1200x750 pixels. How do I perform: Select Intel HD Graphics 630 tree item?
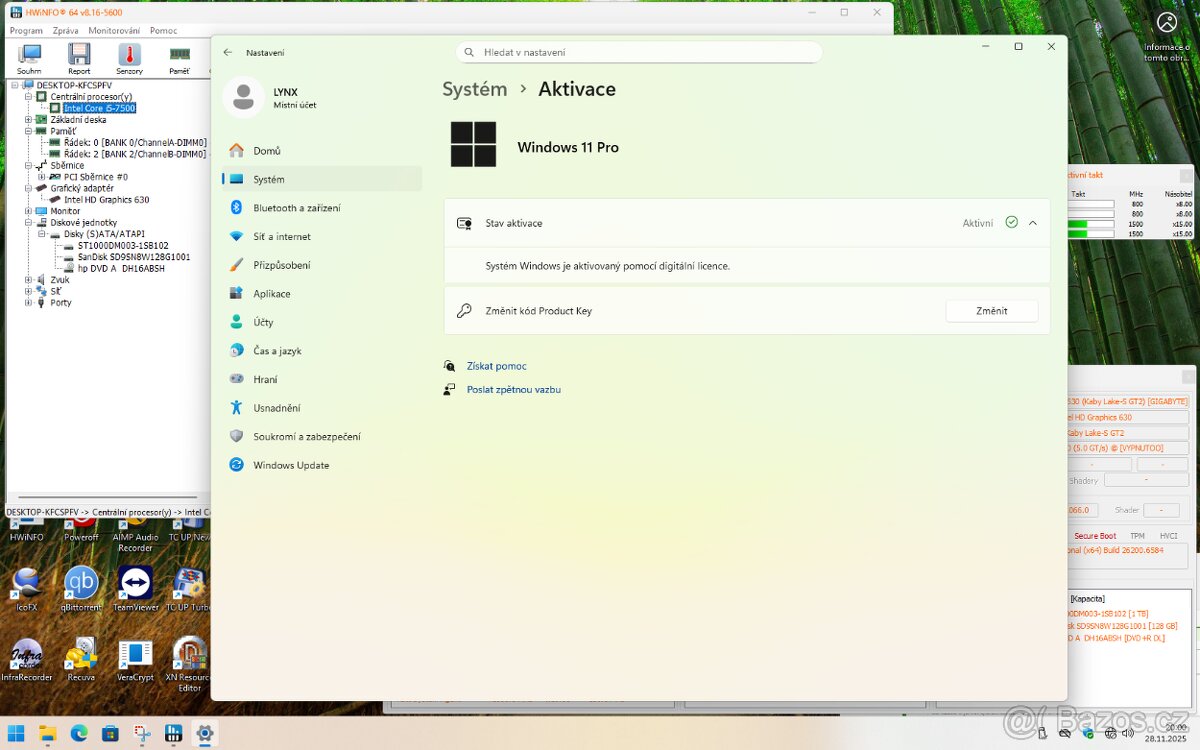tap(106, 200)
